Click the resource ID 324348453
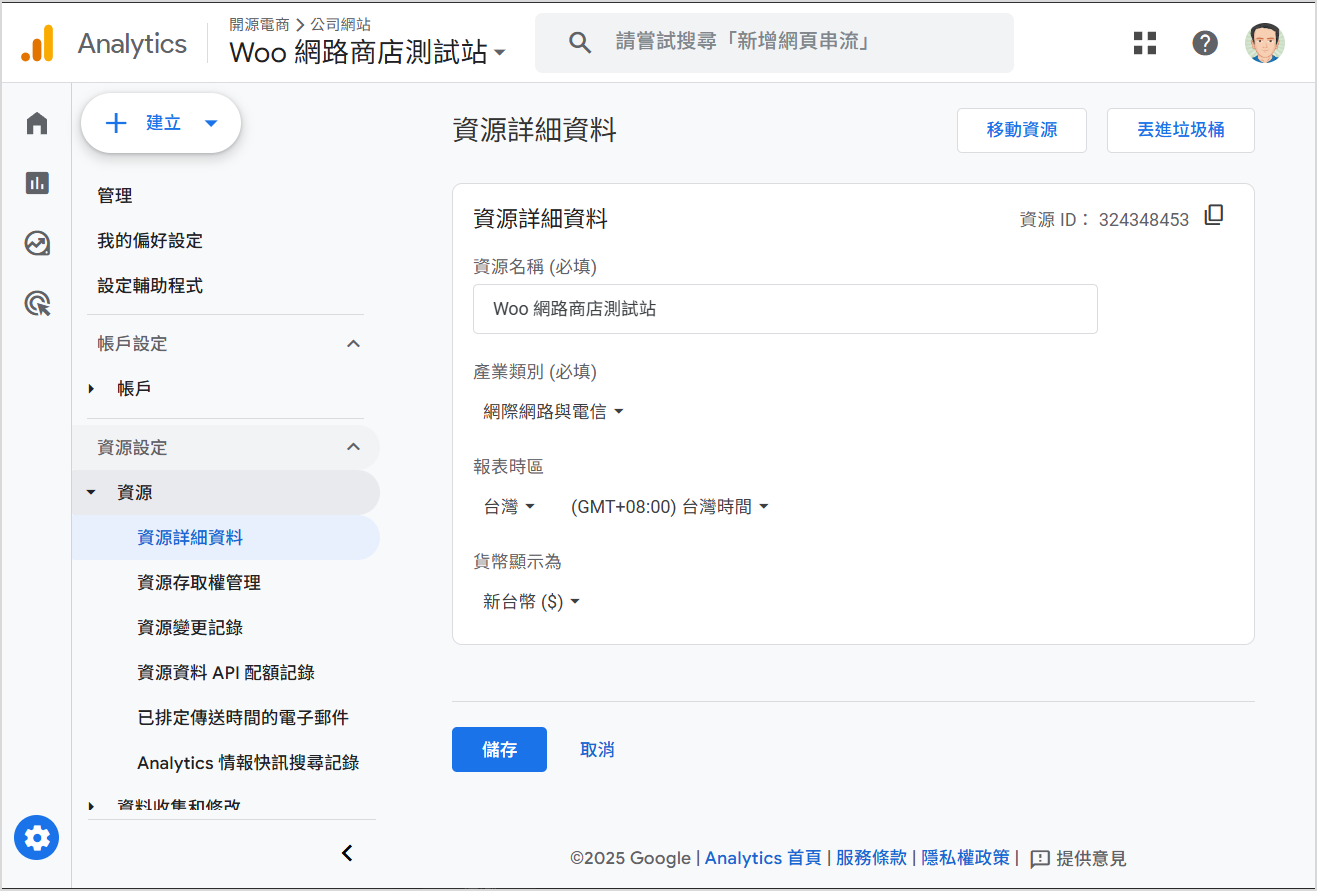Screen dimensions: 1317x891 1144,220
